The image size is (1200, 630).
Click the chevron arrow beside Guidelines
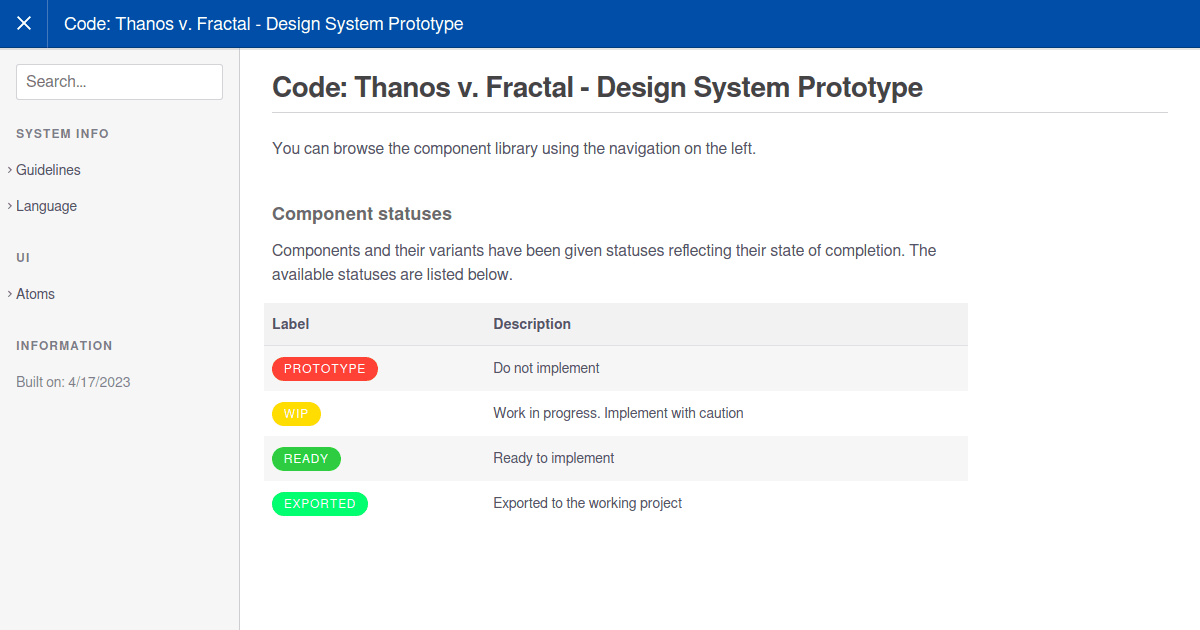pyautogui.click(x=9, y=170)
